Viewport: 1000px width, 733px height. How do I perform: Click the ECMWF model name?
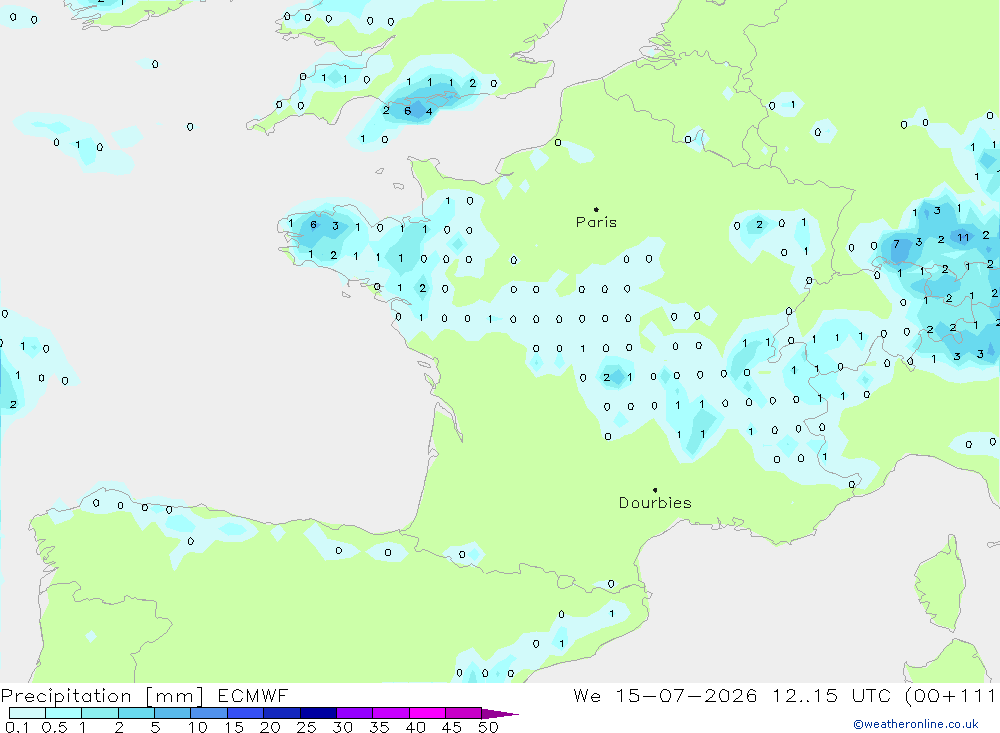[253, 696]
